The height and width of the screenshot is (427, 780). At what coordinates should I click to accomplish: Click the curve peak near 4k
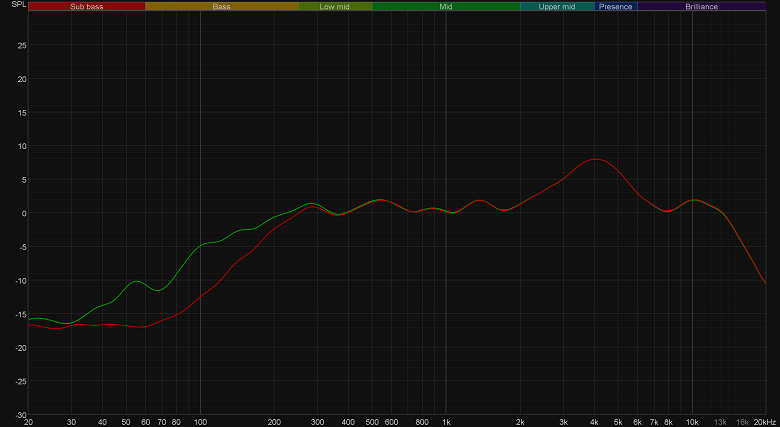595,159
